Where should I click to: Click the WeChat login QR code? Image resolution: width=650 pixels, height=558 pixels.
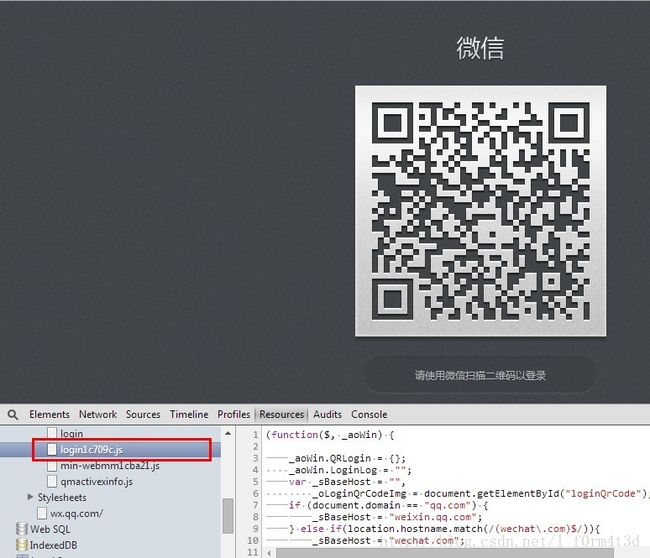click(480, 211)
